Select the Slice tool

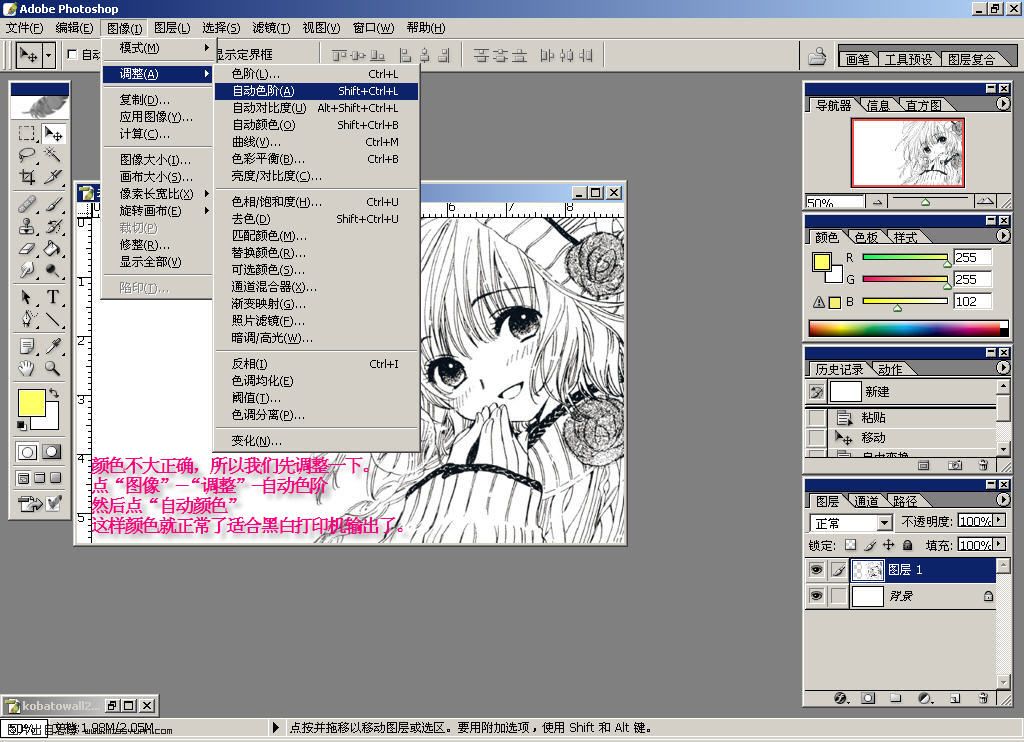click(x=52, y=177)
